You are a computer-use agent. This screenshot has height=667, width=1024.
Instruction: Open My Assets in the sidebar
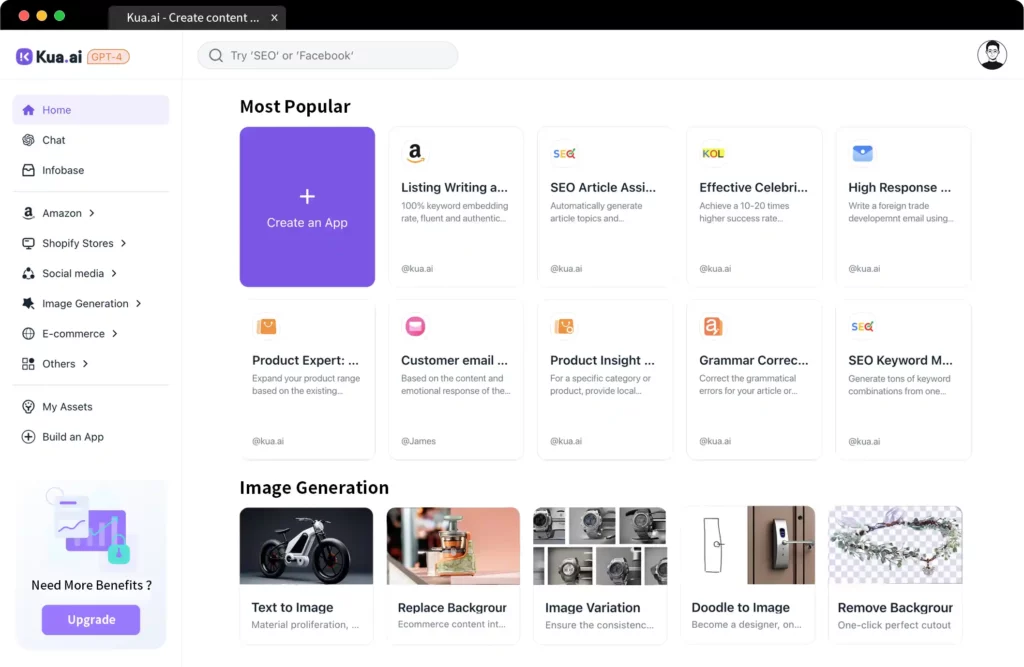pos(67,407)
